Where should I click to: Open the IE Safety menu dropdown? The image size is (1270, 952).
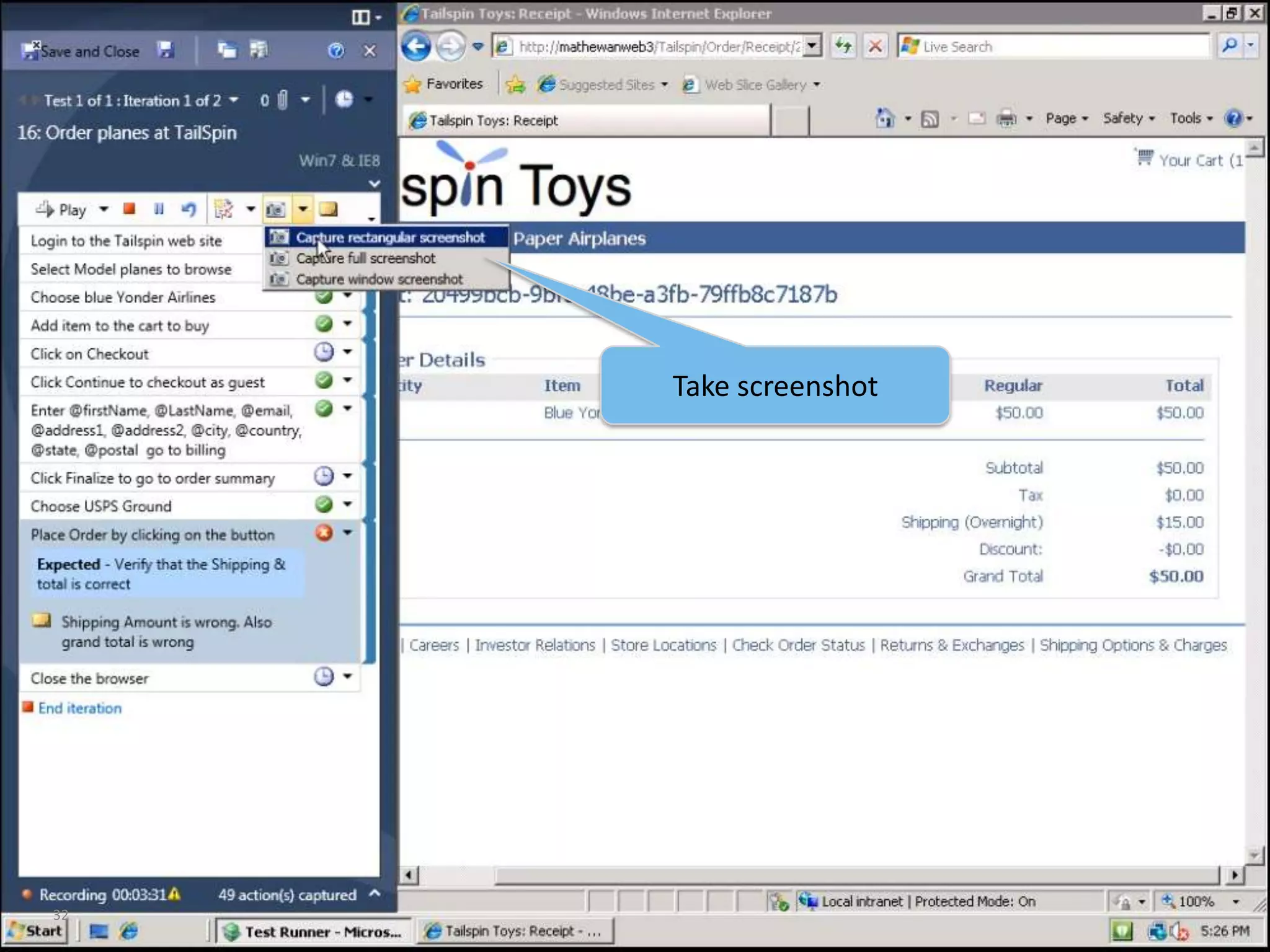pos(1128,118)
